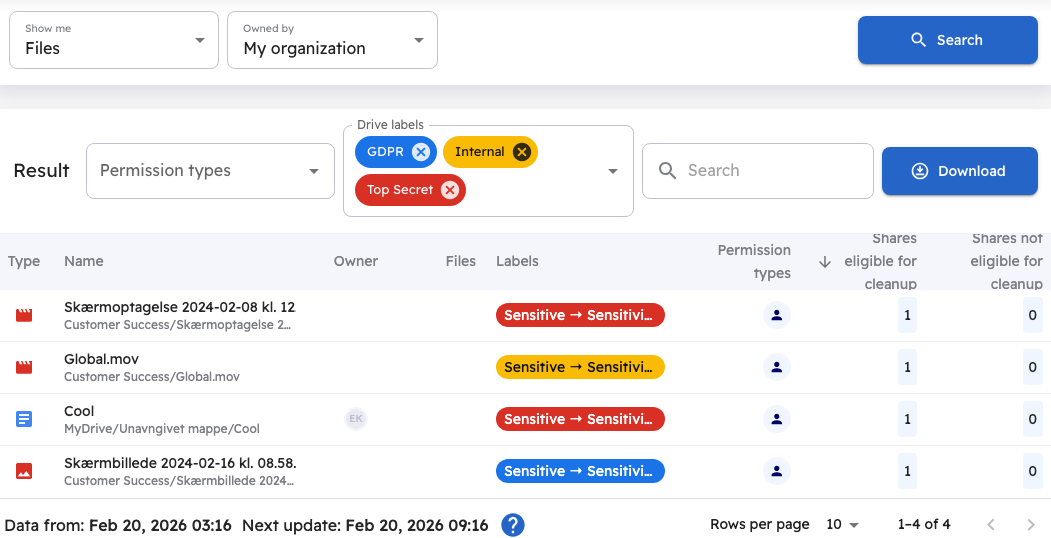Remove the GDPR label chip
Screen dimensions: 1051x538
coord(420,152)
